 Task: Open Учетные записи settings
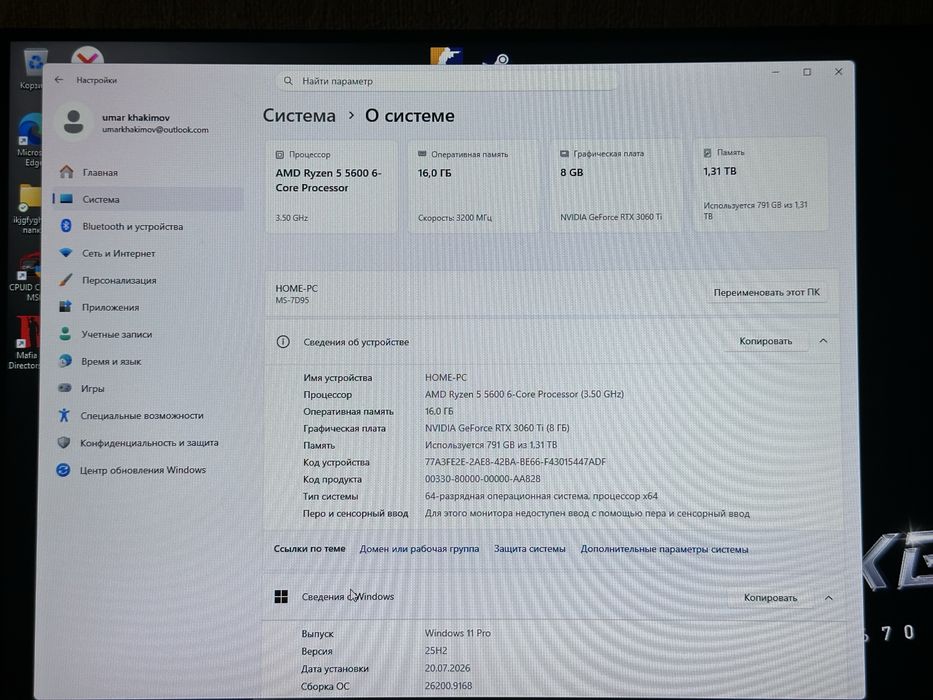click(148, 334)
